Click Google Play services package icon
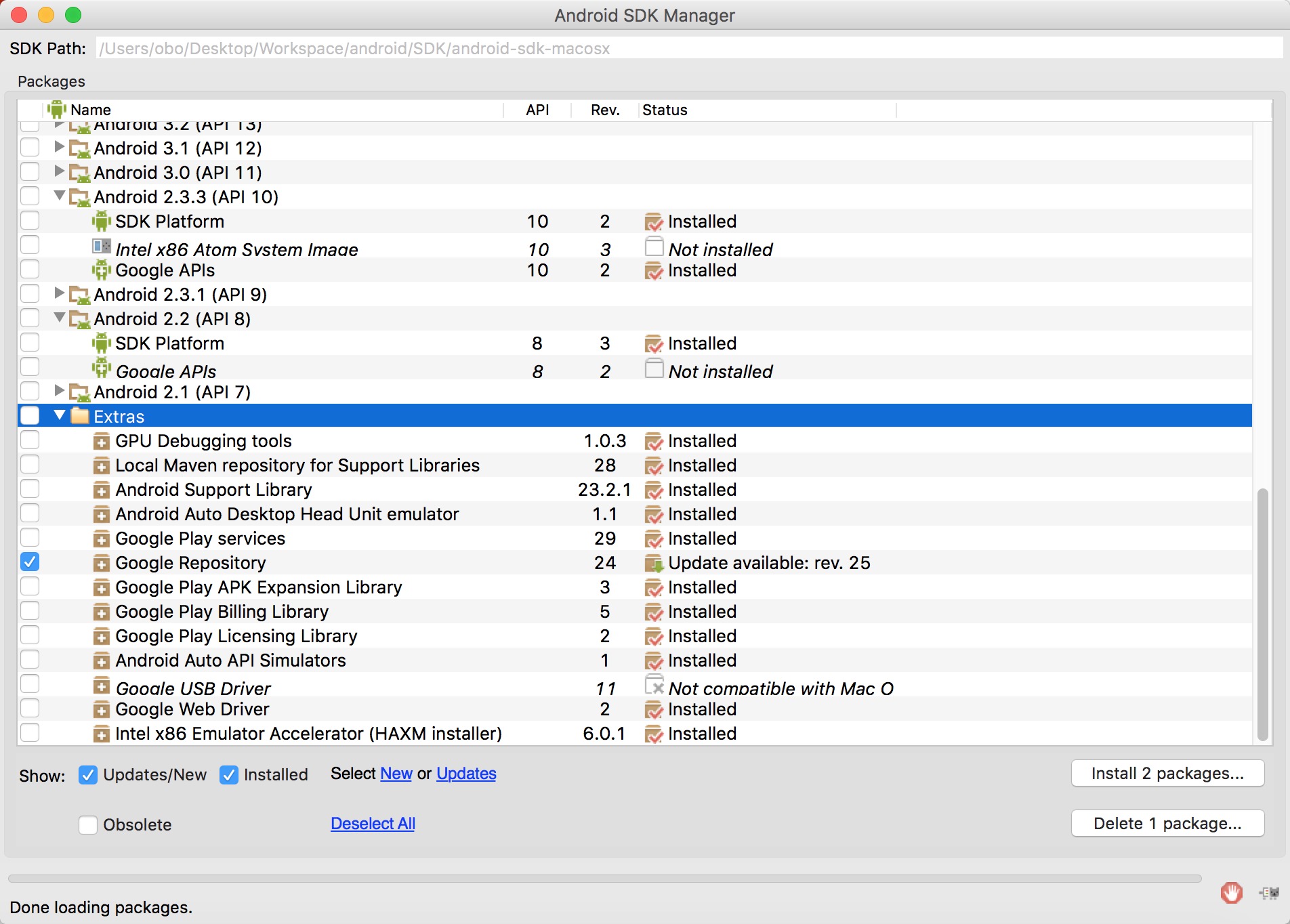This screenshot has width=1290, height=924. coord(101,539)
